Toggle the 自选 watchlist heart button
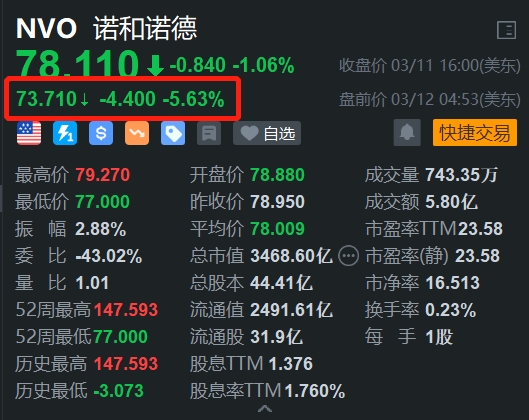Viewport: 529px width, 420px height. point(267,133)
